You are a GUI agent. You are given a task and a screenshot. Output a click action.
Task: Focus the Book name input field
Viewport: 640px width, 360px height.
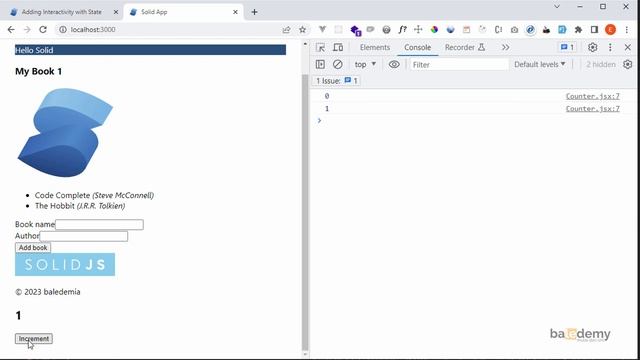99,224
